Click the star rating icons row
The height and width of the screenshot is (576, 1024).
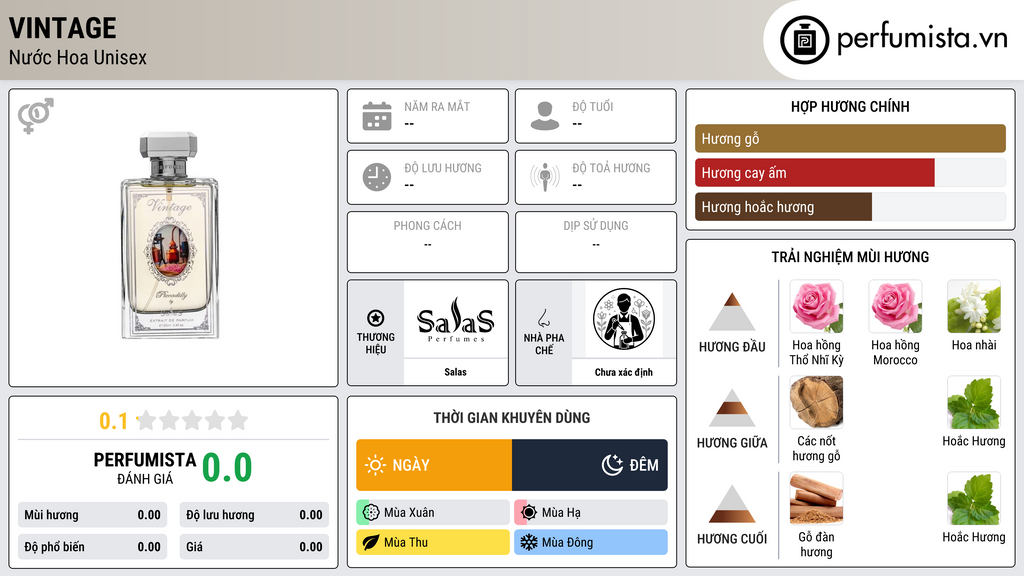(192, 420)
